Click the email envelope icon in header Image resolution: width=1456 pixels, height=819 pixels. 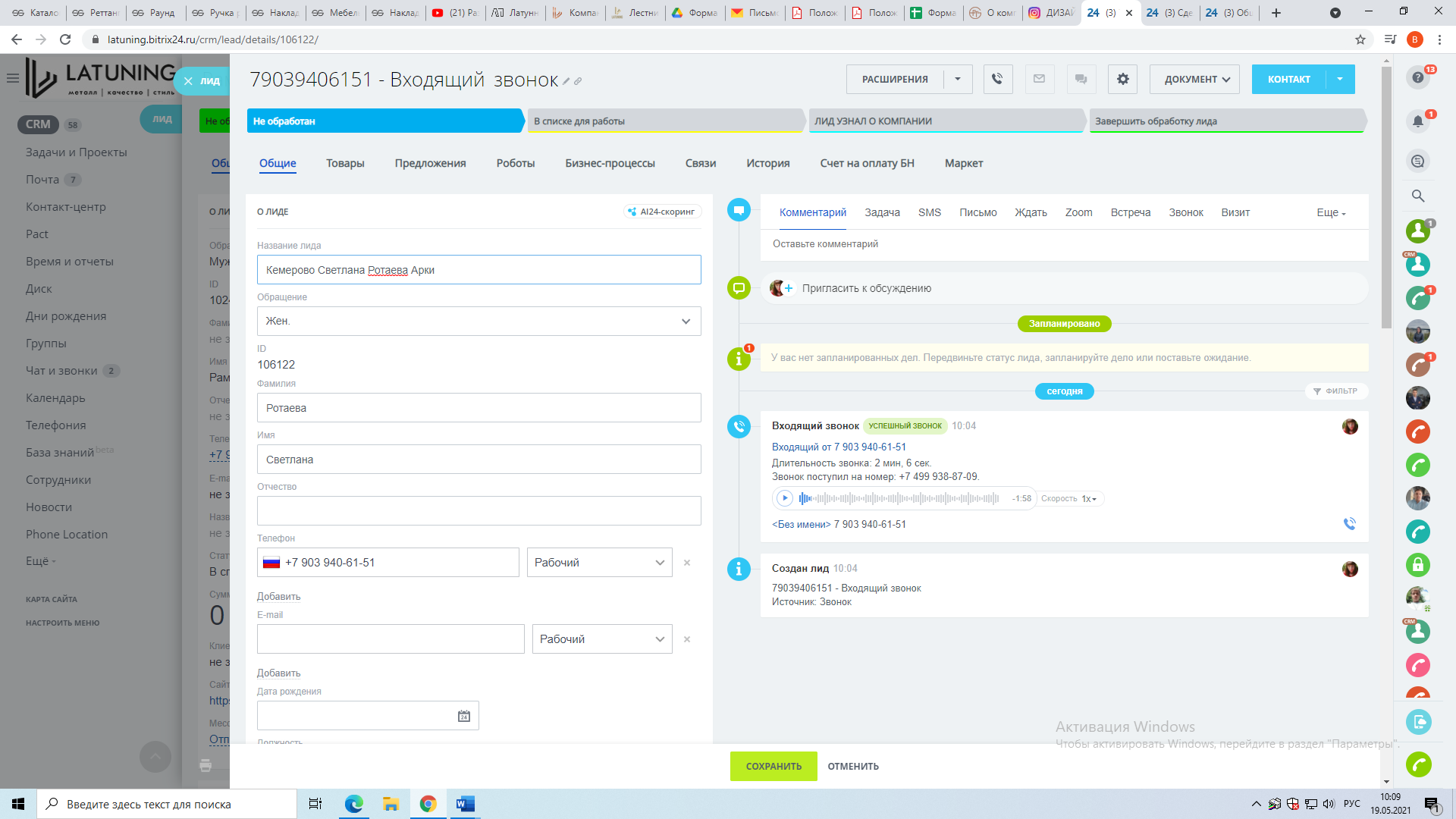click(1039, 79)
